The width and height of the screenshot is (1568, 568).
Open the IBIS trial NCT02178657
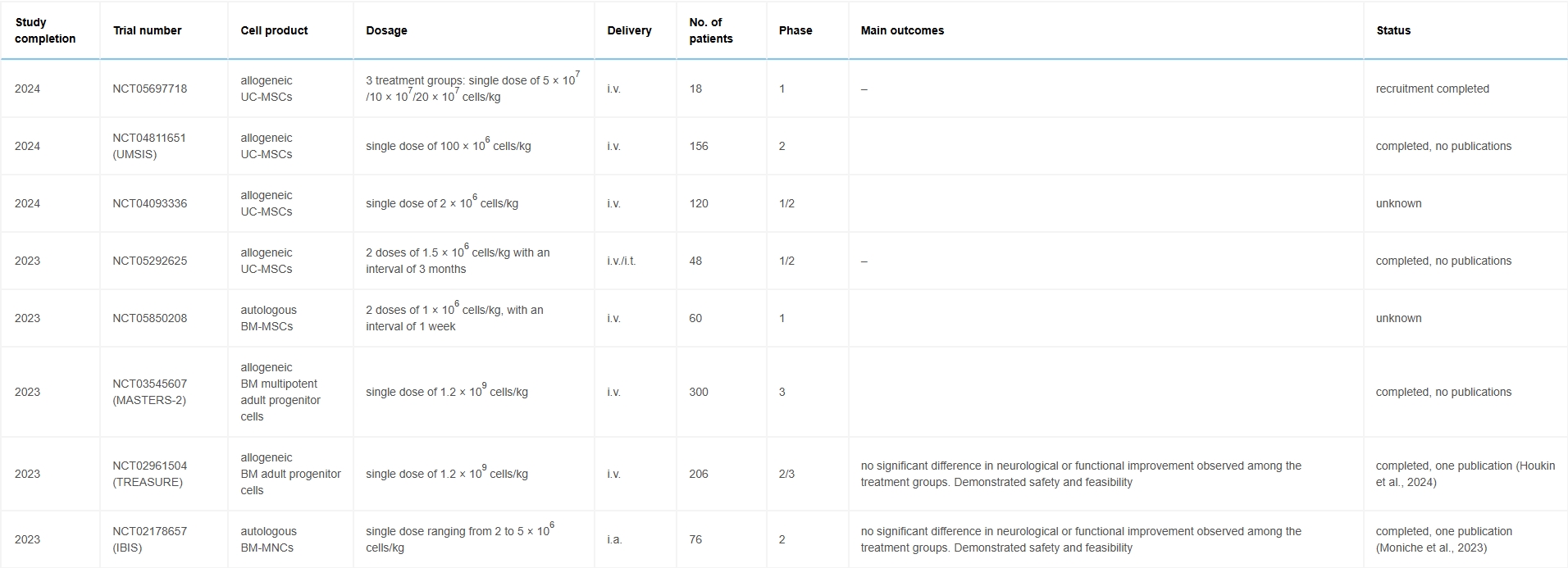click(x=149, y=531)
